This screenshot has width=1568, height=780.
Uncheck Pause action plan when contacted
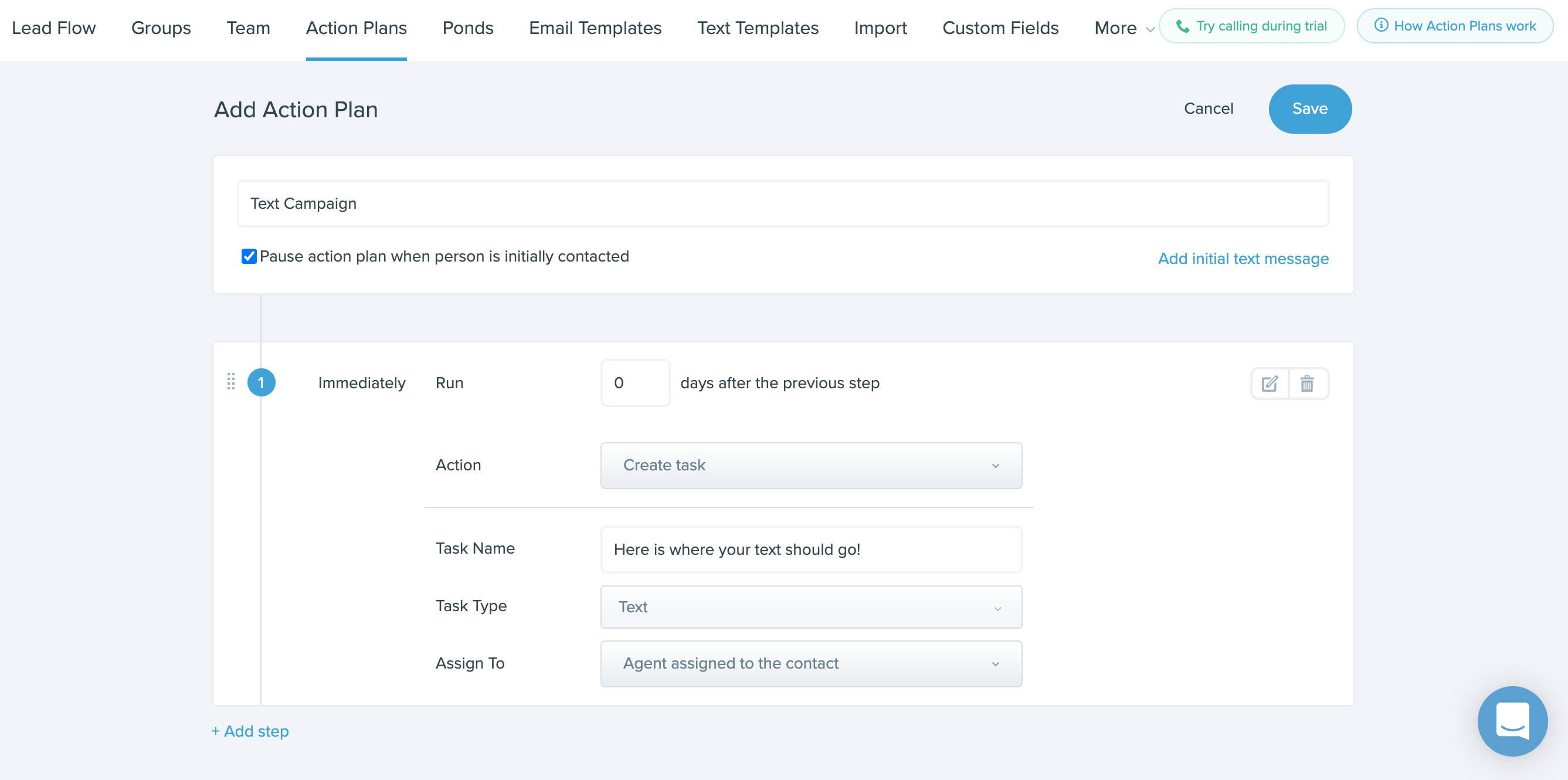249,256
